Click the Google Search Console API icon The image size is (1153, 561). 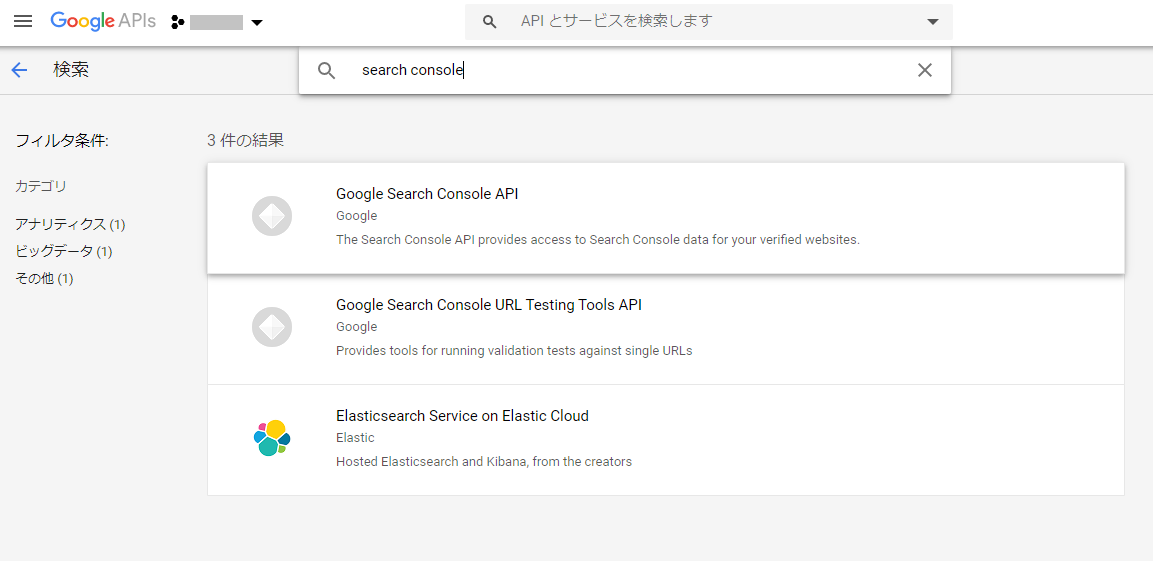[272, 217]
